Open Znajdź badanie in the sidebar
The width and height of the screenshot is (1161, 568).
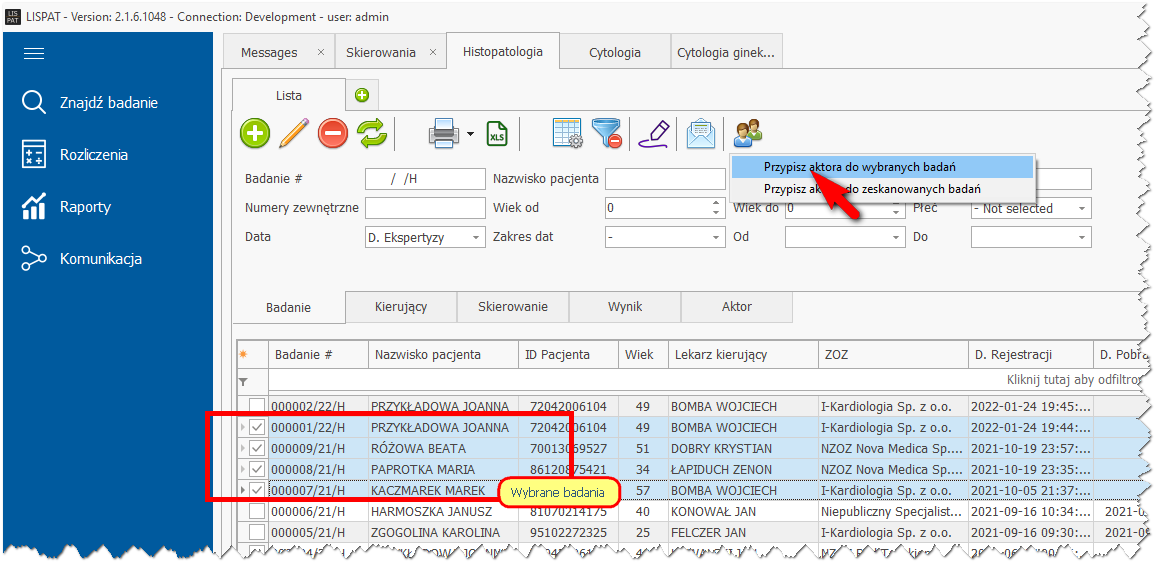(x=108, y=103)
